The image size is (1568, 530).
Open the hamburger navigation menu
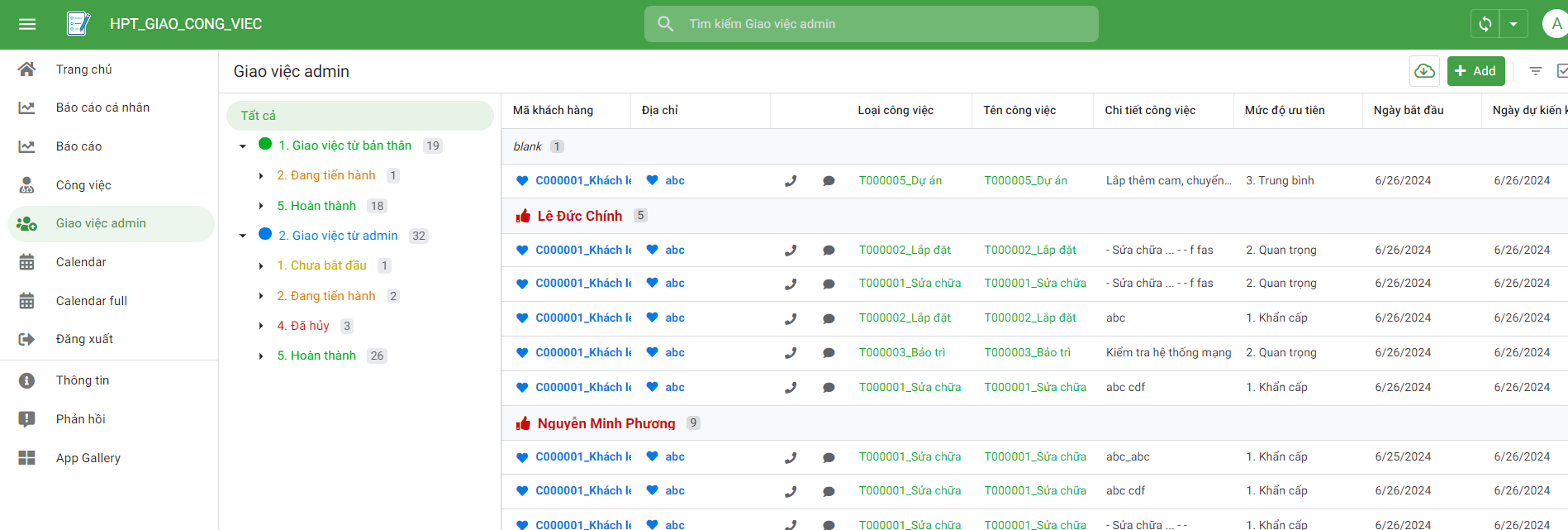[x=27, y=24]
